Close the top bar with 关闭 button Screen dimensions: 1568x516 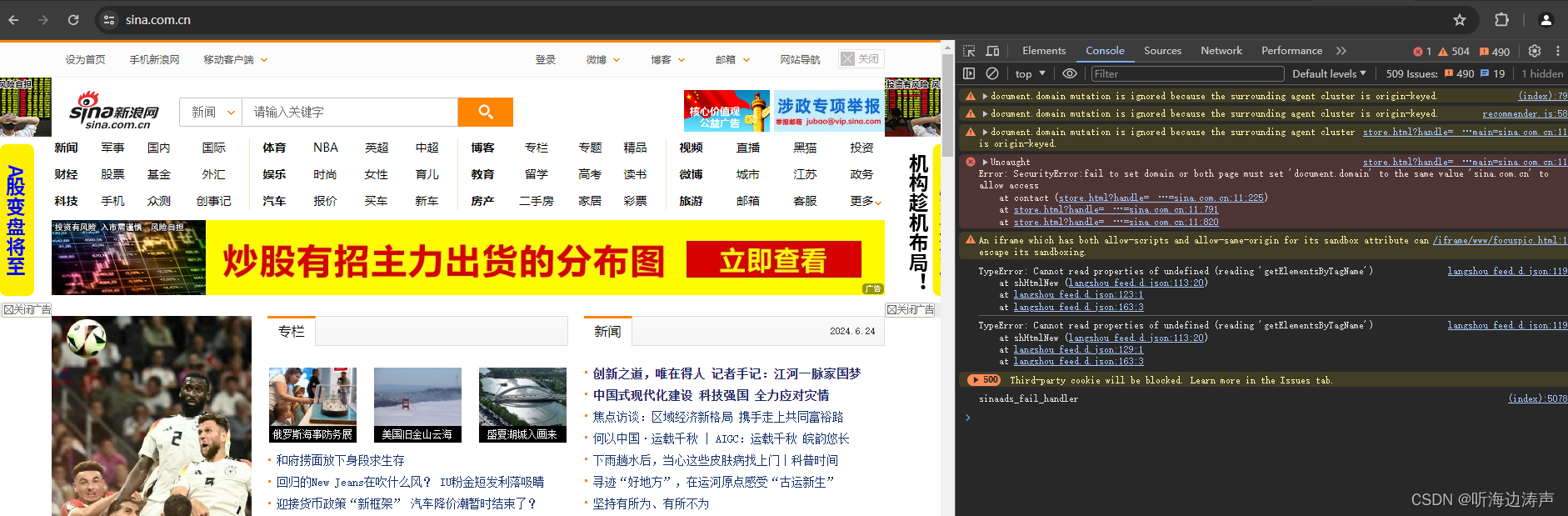point(861,59)
